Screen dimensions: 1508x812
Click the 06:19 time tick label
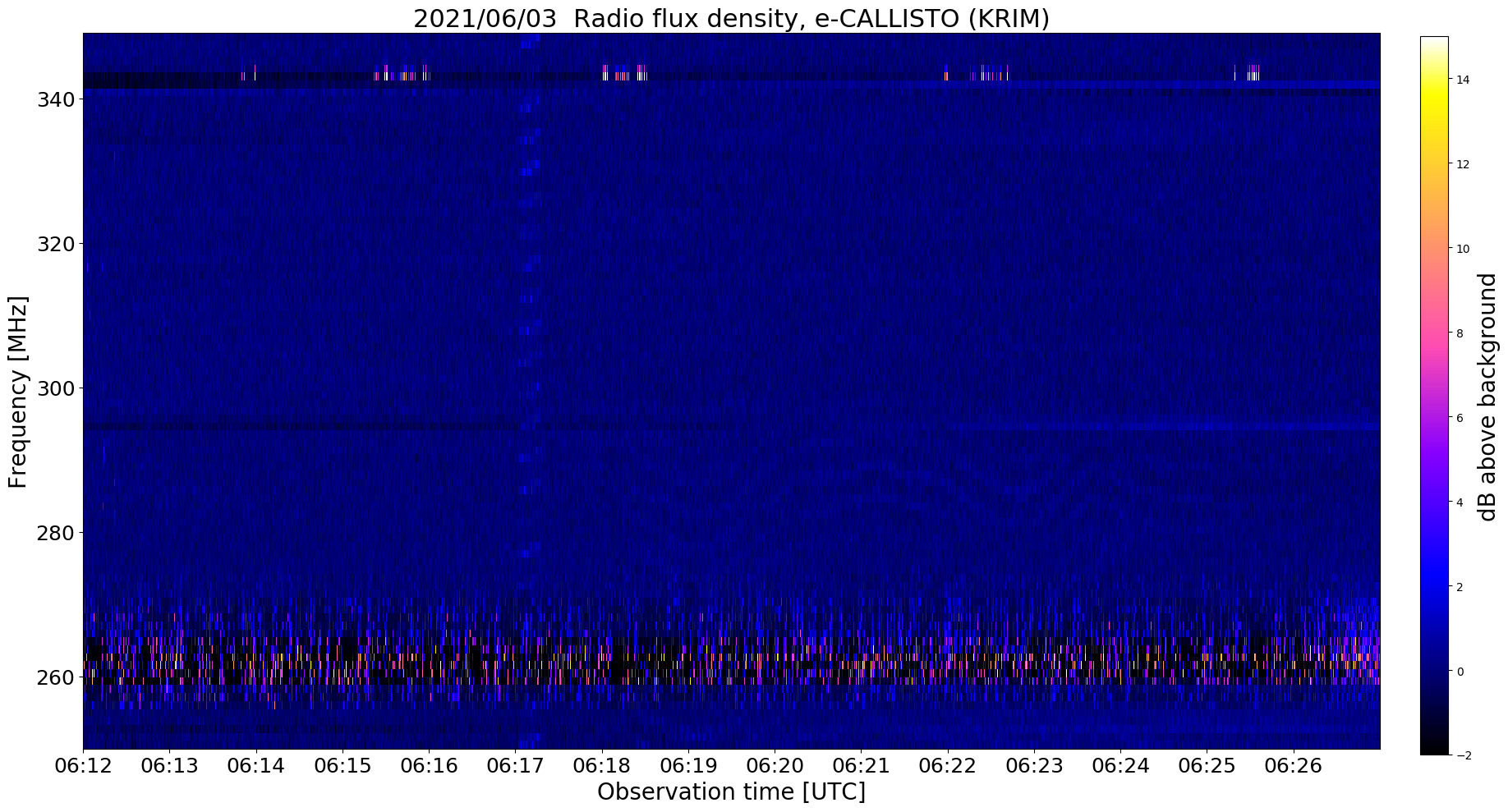tap(688, 766)
